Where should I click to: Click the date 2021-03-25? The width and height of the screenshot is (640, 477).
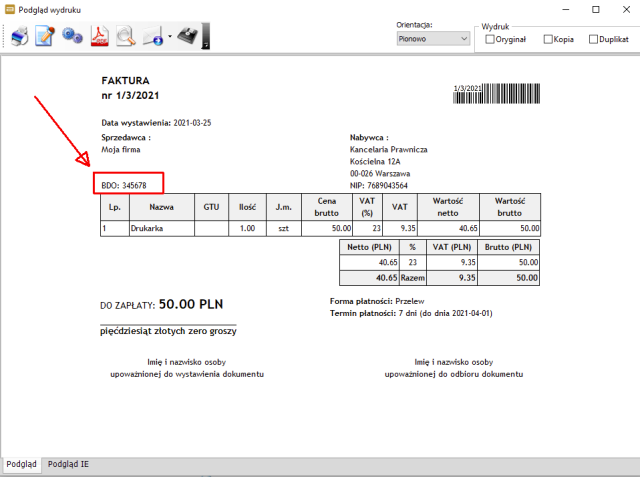[x=192, y=123]
